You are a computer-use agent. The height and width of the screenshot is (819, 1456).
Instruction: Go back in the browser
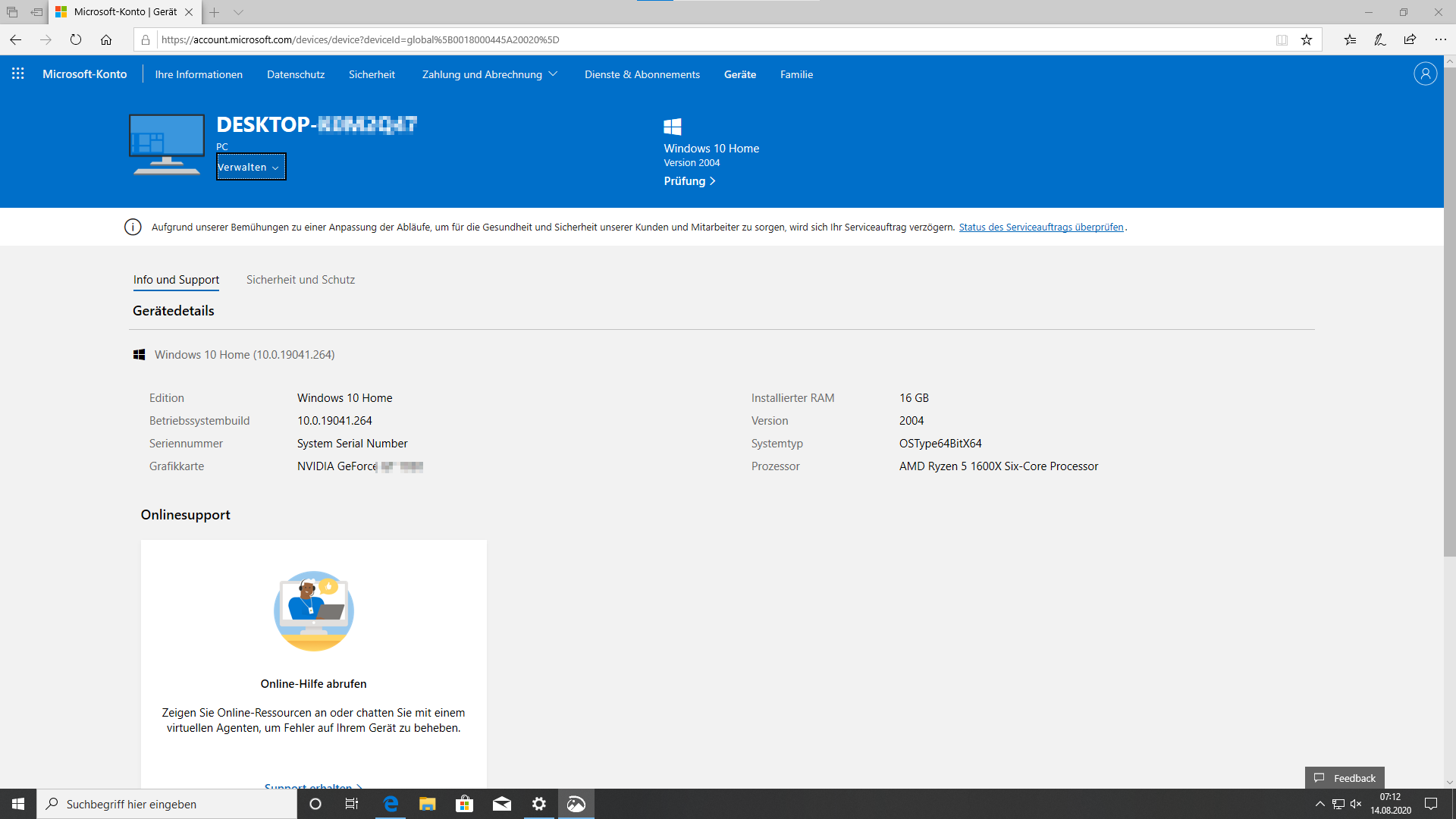click(x=16, y=39)
